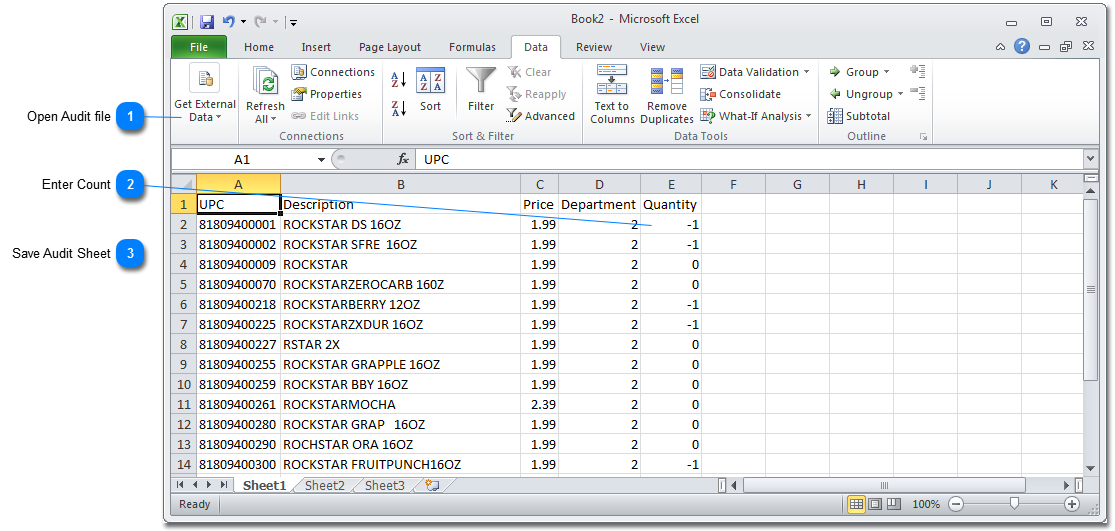
Task: Open the Sort dialog
Action: click(430, 90)
